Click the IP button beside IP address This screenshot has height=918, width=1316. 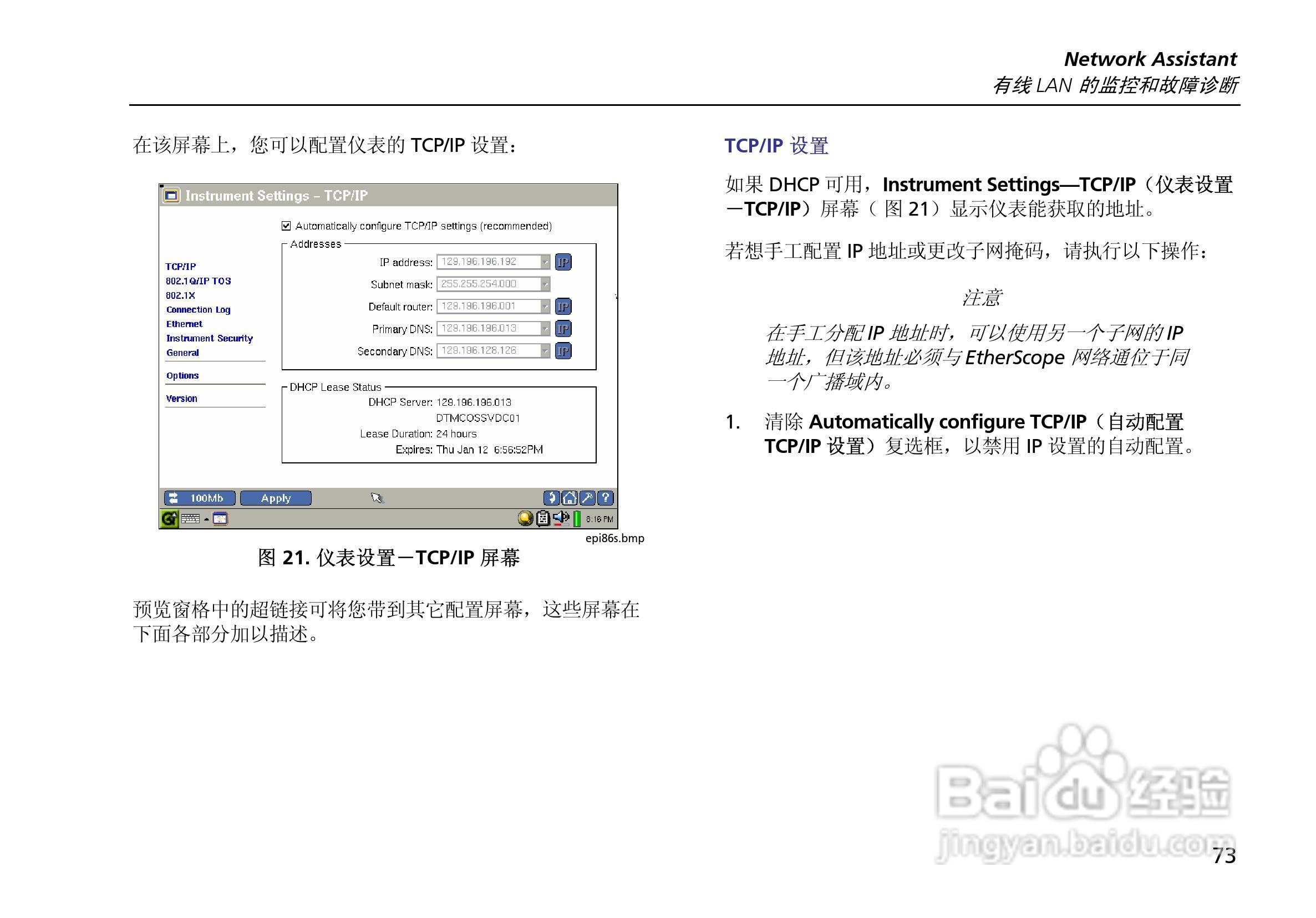[x=563, y=262]
